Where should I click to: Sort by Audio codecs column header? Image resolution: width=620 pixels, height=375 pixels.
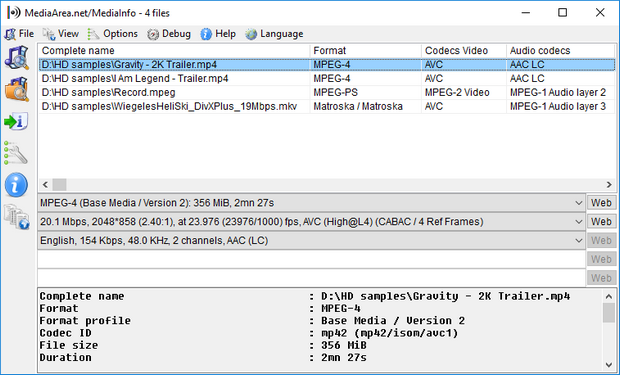coord(560,51)
